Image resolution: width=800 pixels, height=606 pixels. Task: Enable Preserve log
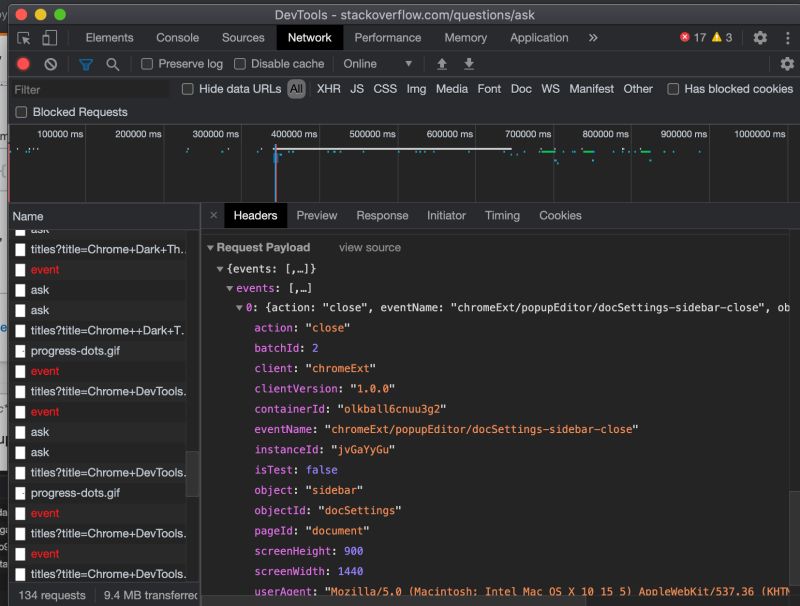click(146, 63)
